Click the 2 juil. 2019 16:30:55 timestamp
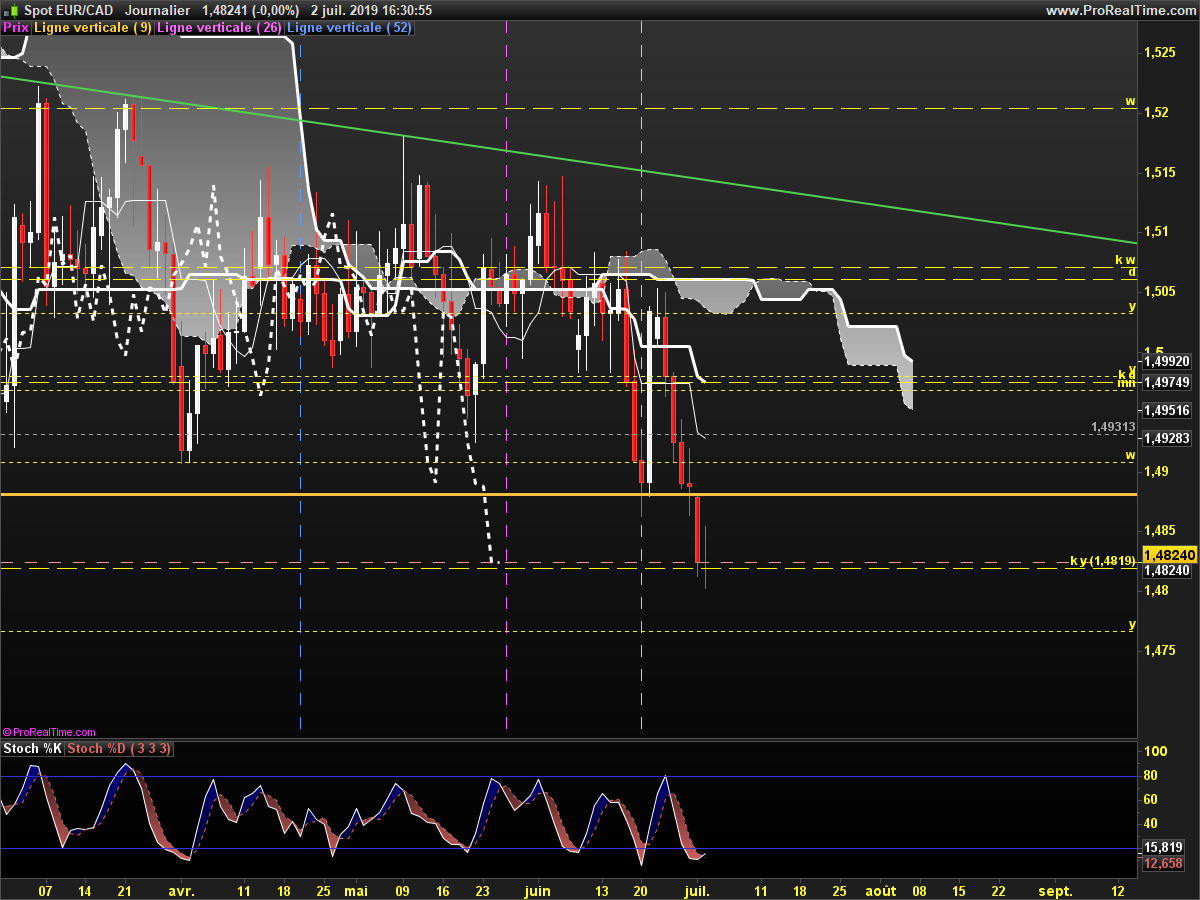The image size is (1200, 900). (371, 10)
